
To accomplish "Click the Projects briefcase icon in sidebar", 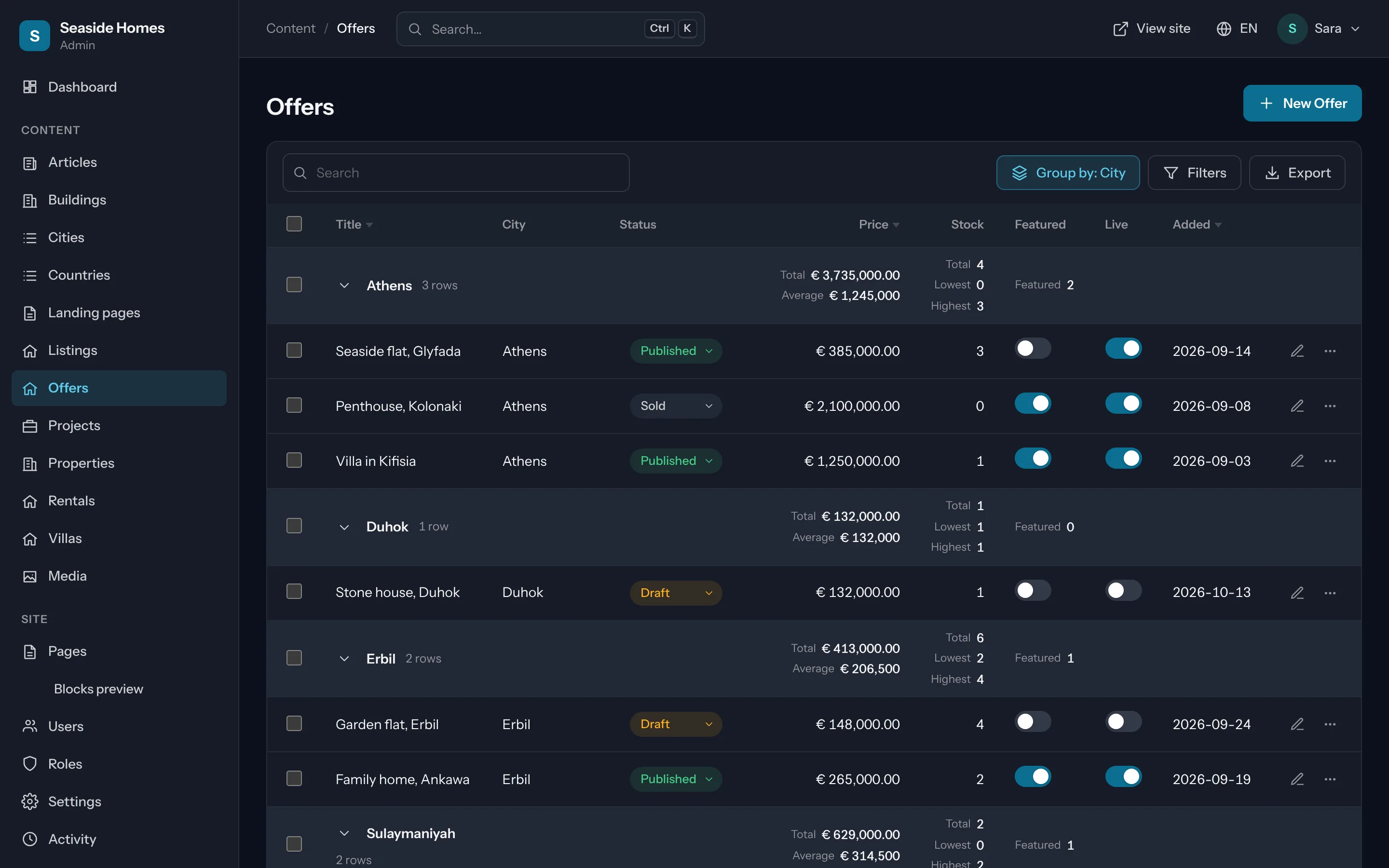I will (30, 425).
